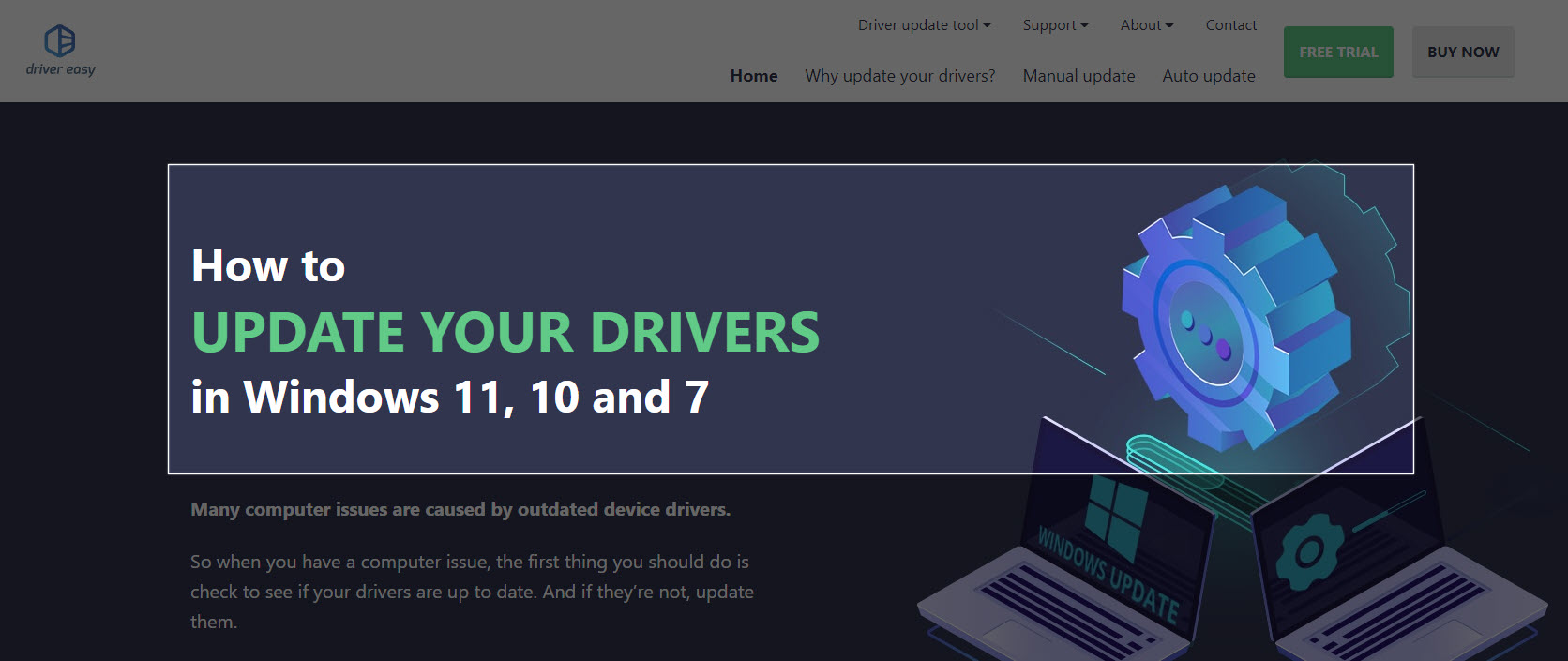1568x661 pixels.
Task: Click the 'UPDATE YOUR DRIVERS' green headline
Action: click(505, 332)
